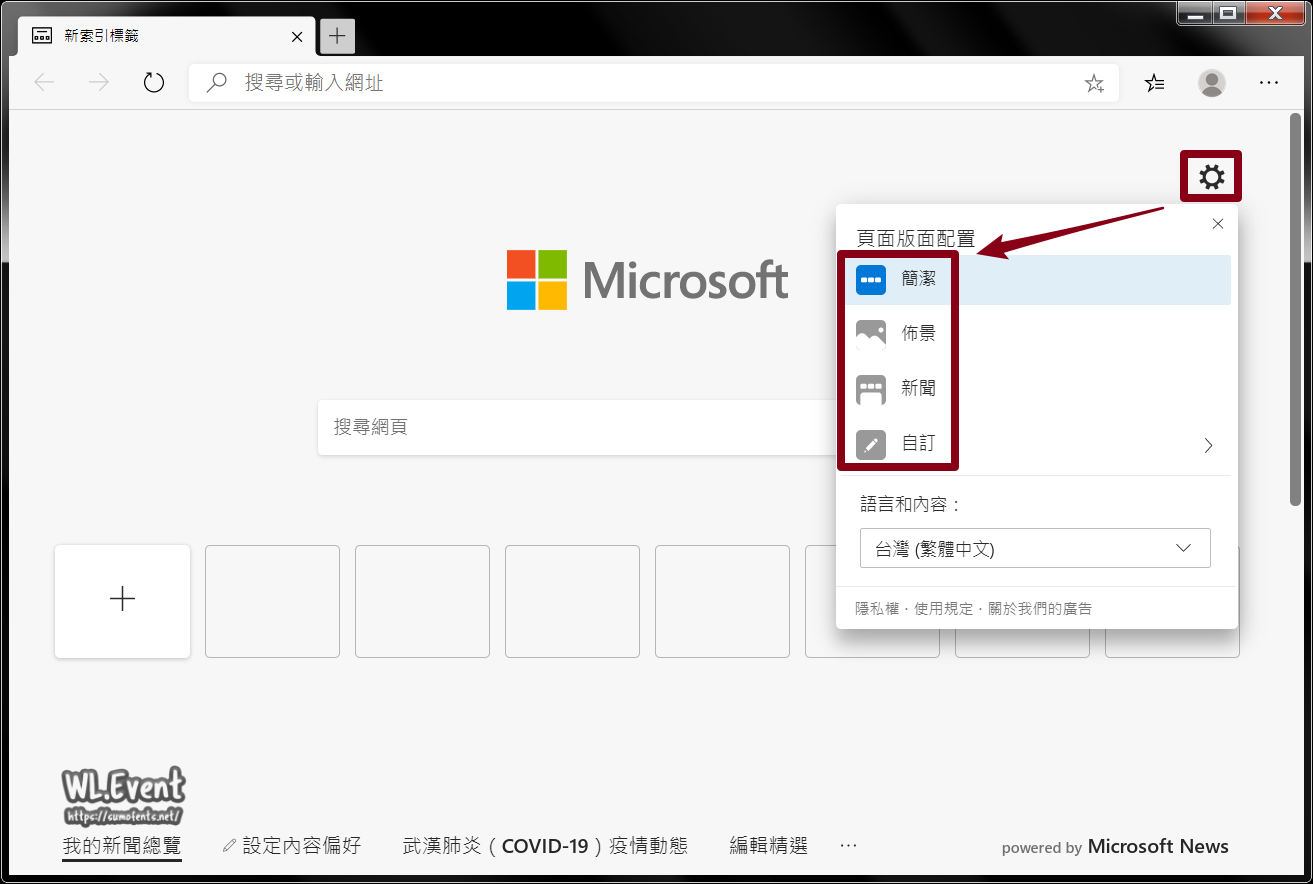Switch to 編輯精選 news tab
The width and height of the screenshot is (1313, 884).
768,846
